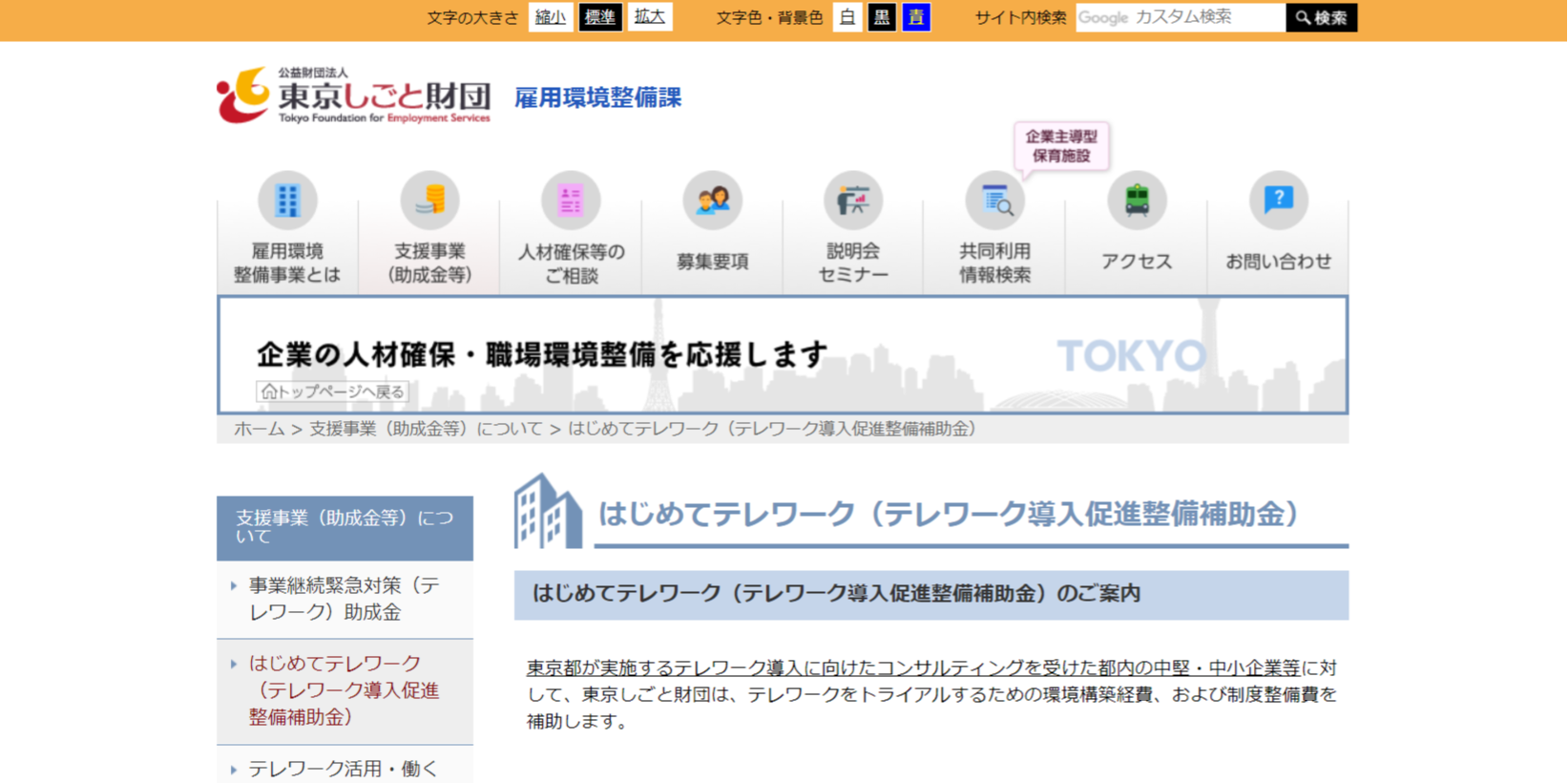Click the people icon for 募集要項
The width and height of the screenshot is (1568, 783).
[712, 201]
